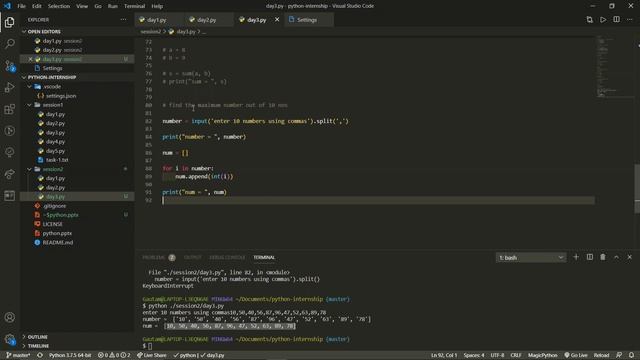Viewport: 640px width, 360px height.
Task: Open the Source Control view
Action: [x=9, y=66]
